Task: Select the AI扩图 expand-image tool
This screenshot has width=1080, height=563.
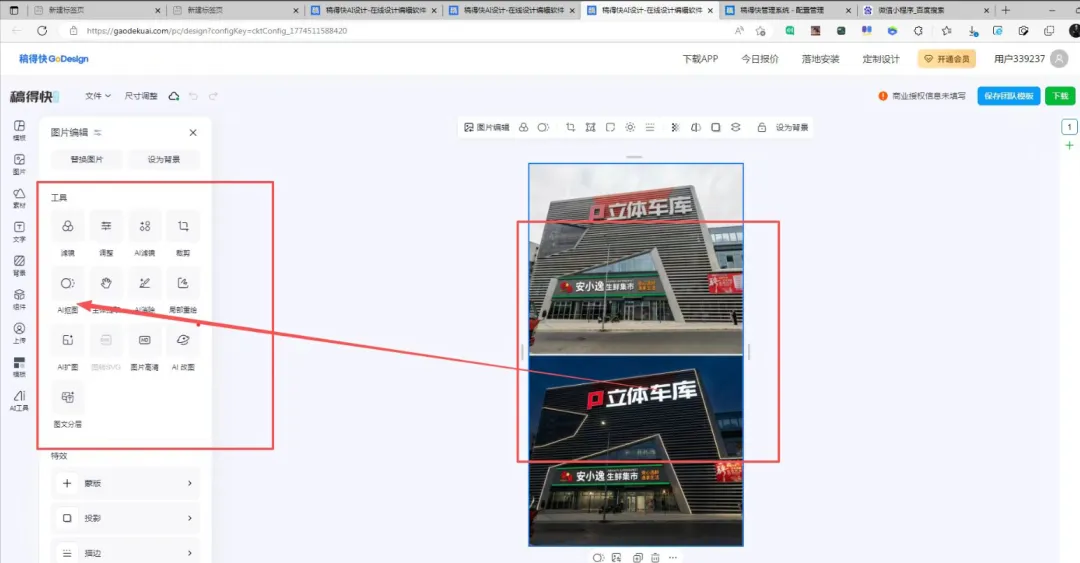Action: tap(68, 349)
